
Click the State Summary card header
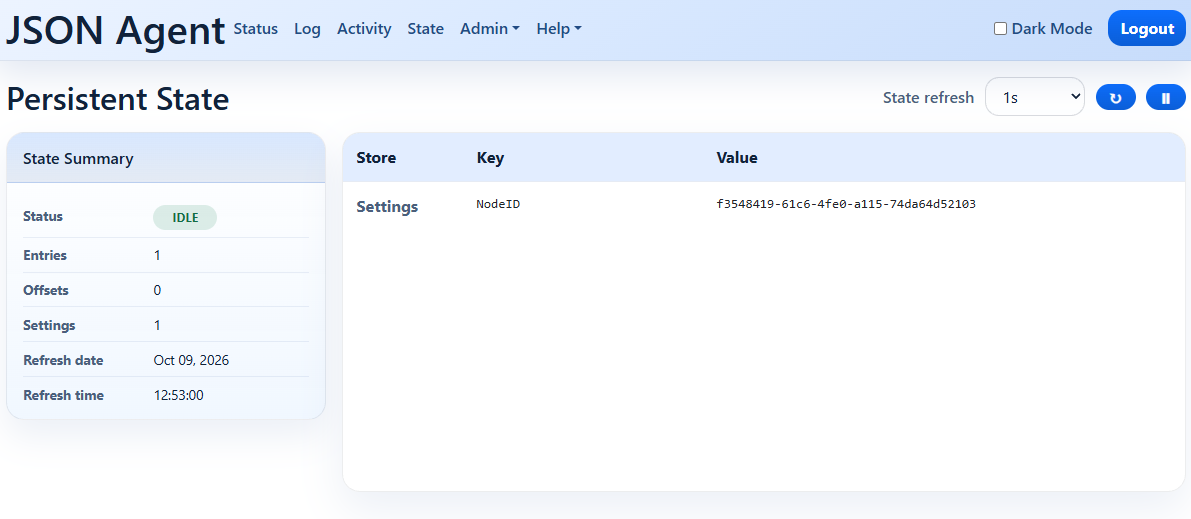[166, 158]
